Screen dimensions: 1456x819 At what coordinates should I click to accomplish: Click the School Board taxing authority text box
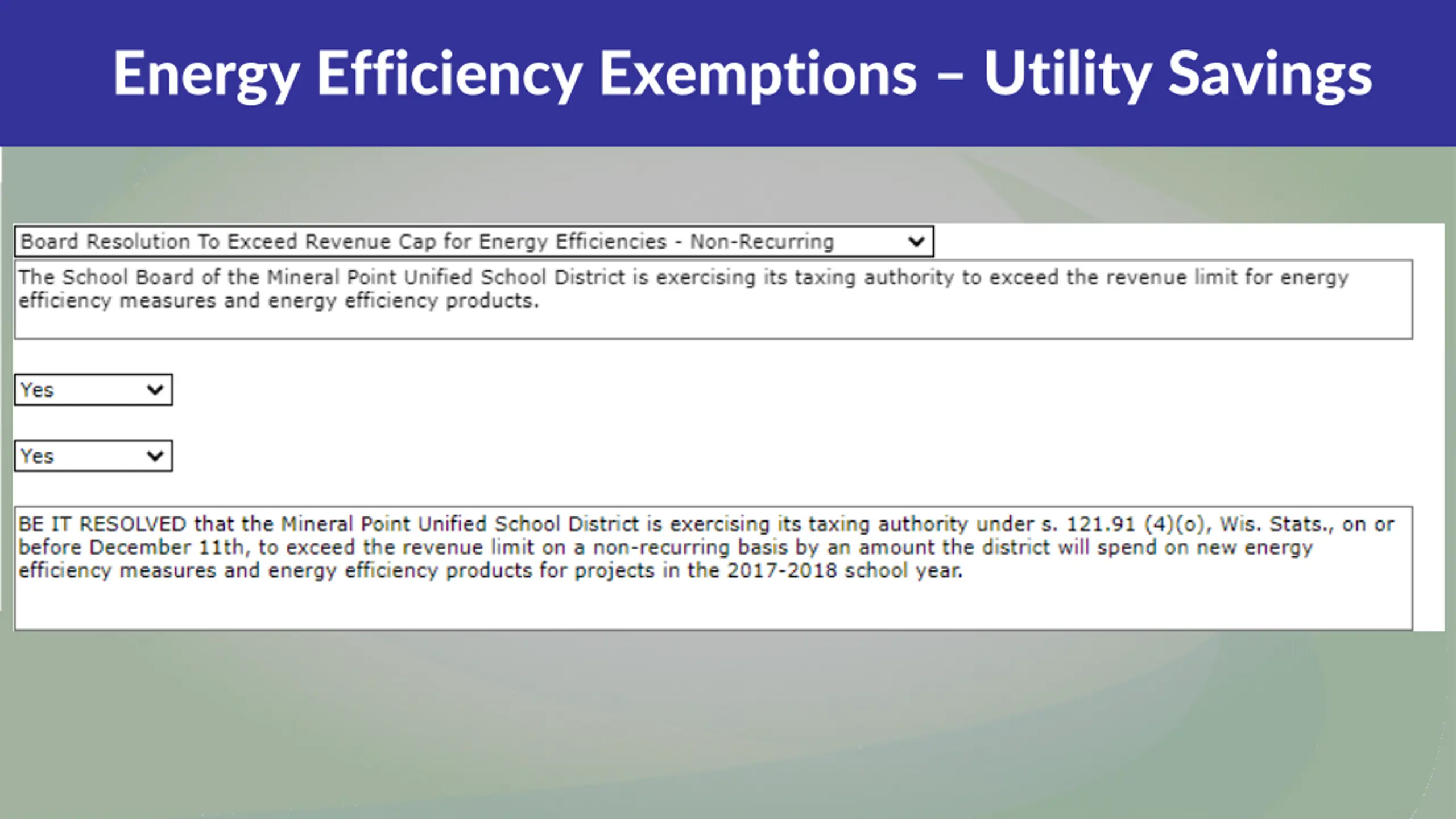[x=713, y=299]
